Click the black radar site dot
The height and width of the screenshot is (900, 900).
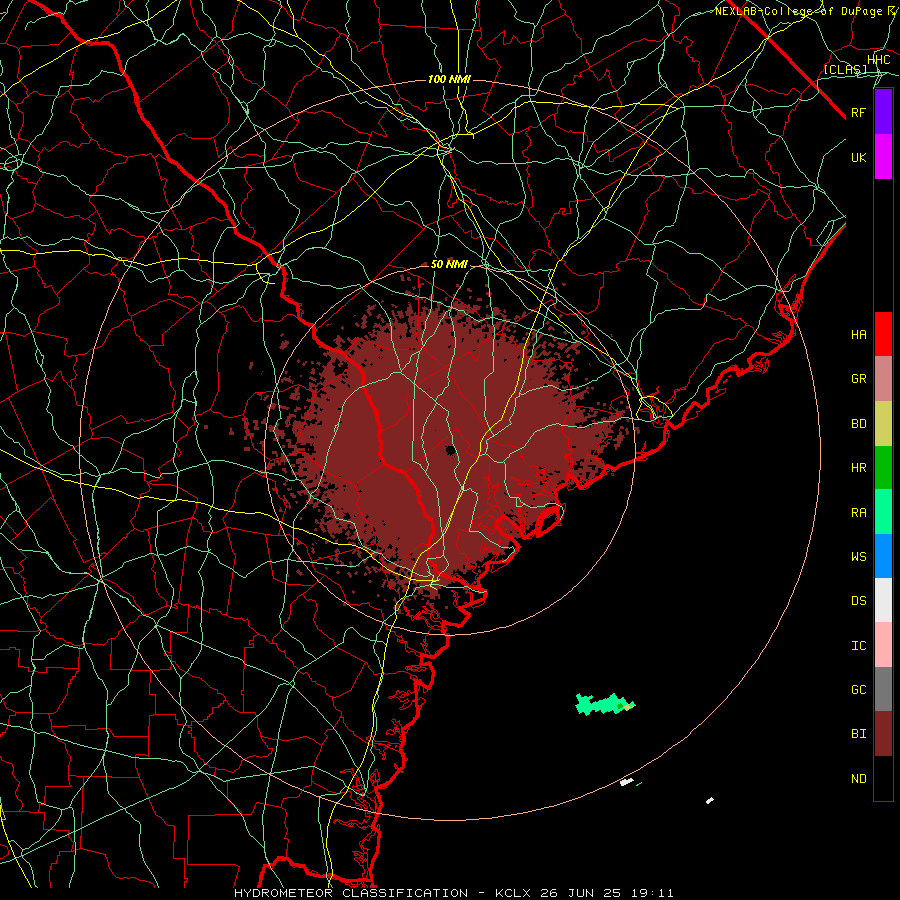click(x=451, y=449)
